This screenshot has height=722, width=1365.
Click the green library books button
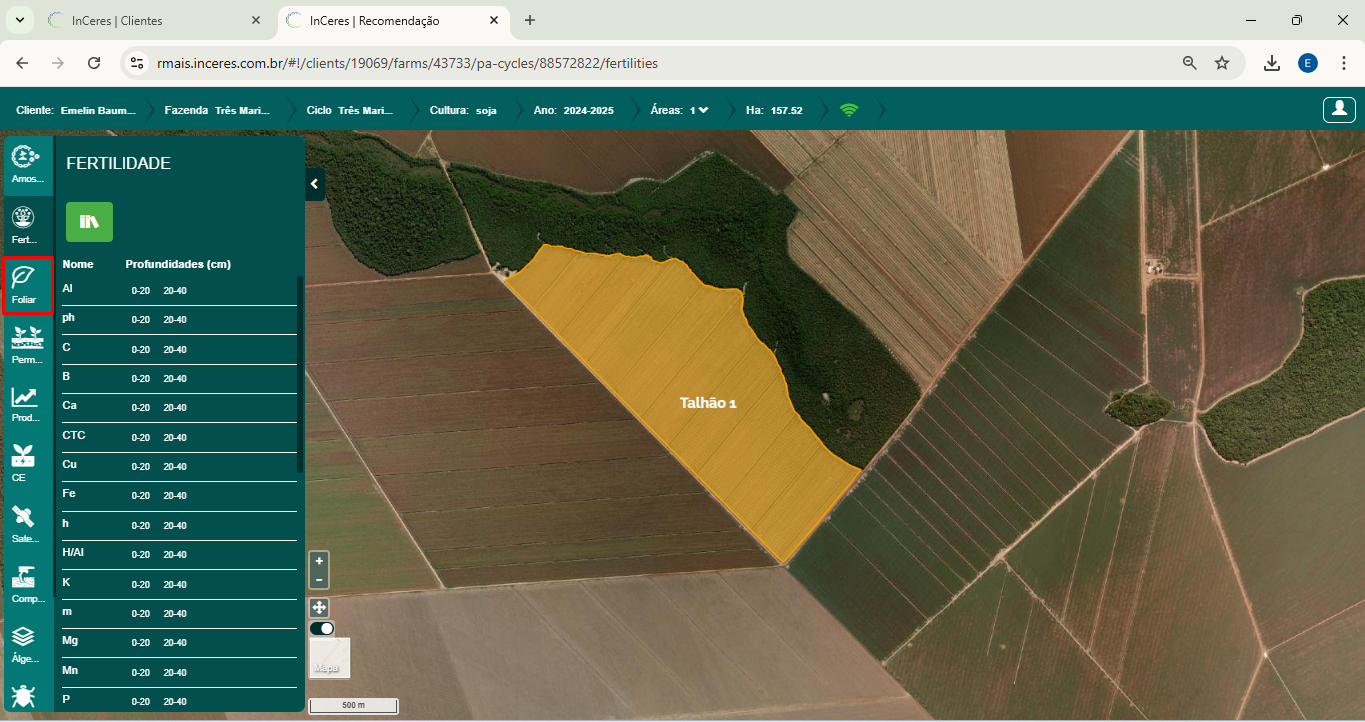coord(89,222)
